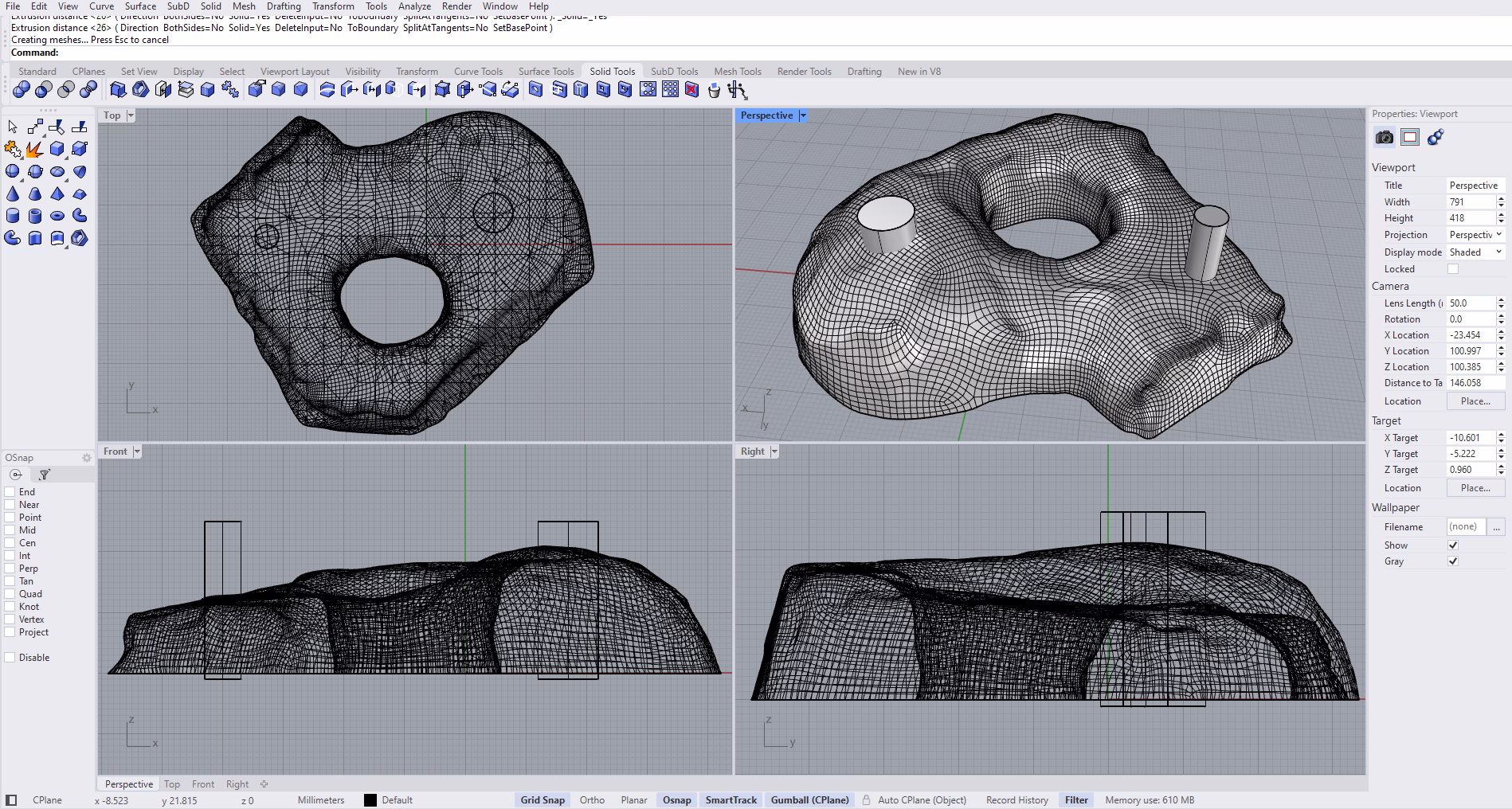1512x809 pixels.
Task: Select the Cylinder tool in the sidebar
Action: [12, 215]
